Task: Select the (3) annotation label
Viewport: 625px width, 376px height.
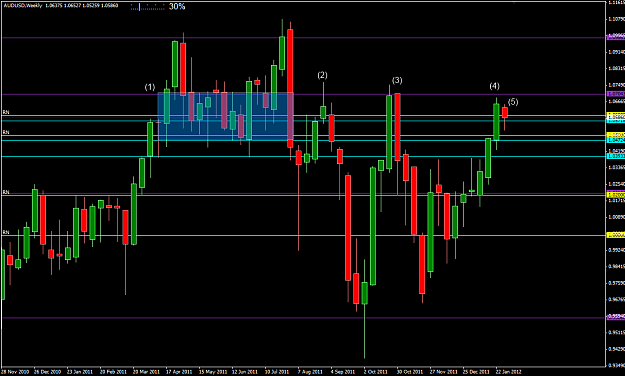Action: click(397, 80)
